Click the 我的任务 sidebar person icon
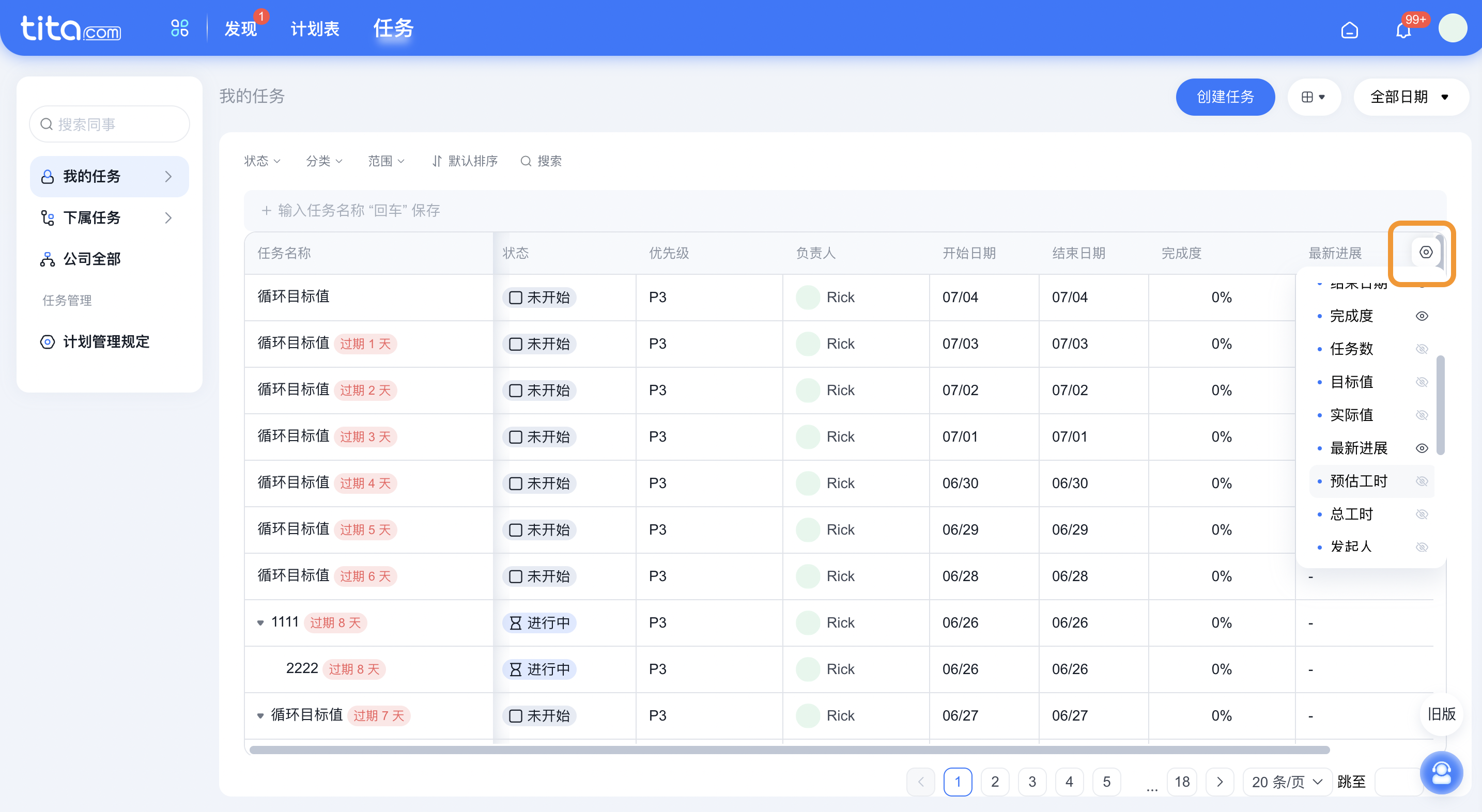This screenshot has height=812, width=1482. coord(47,177)
